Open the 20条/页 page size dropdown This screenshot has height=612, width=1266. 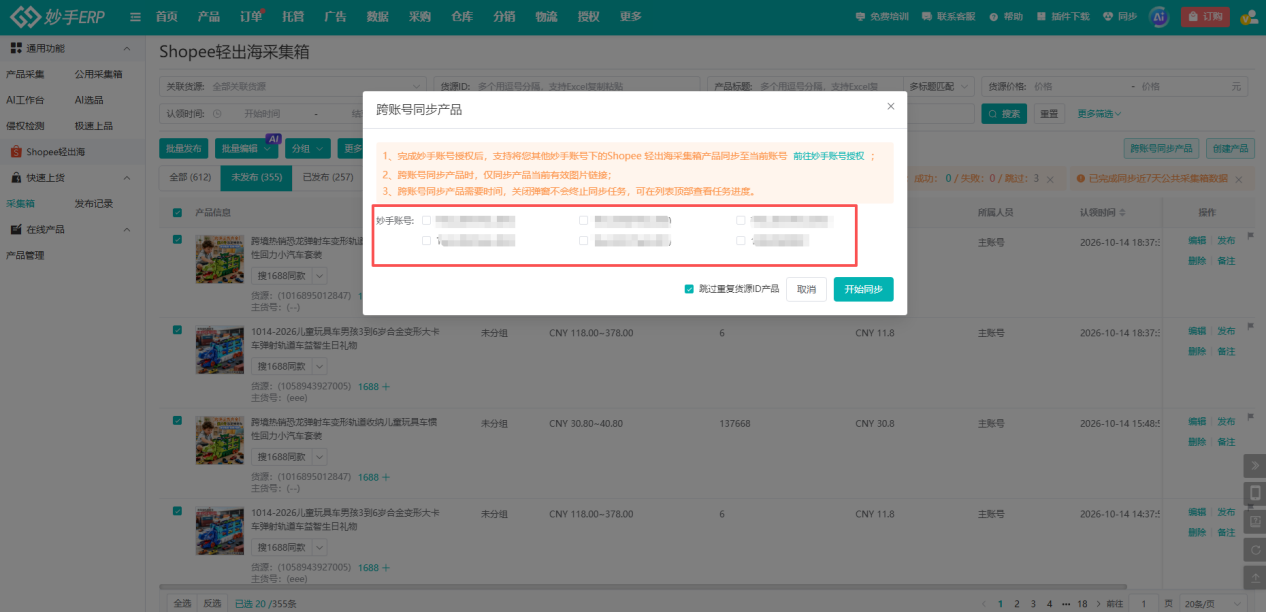1214,604
